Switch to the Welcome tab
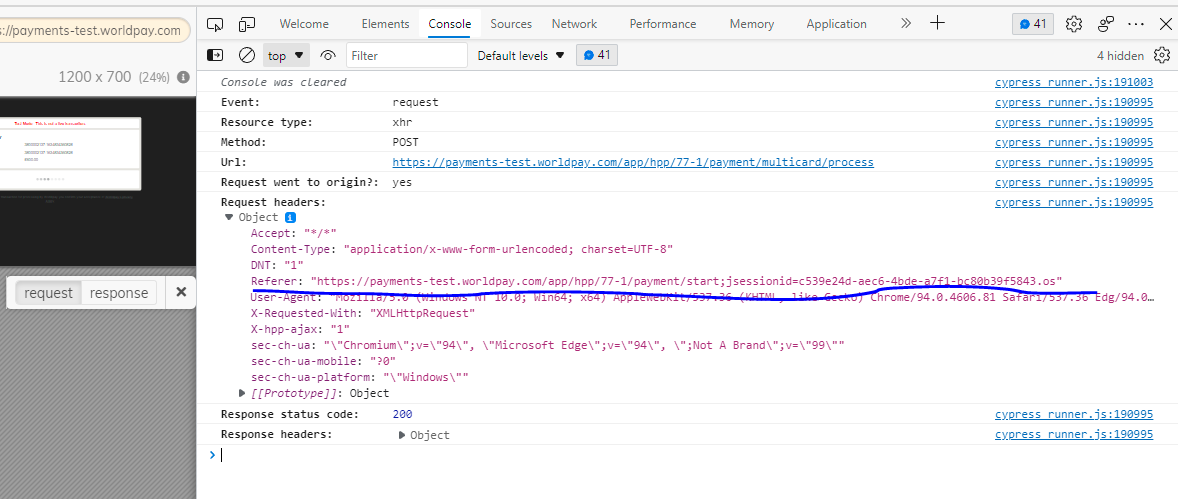The image size is (1178, 499). 304,24
